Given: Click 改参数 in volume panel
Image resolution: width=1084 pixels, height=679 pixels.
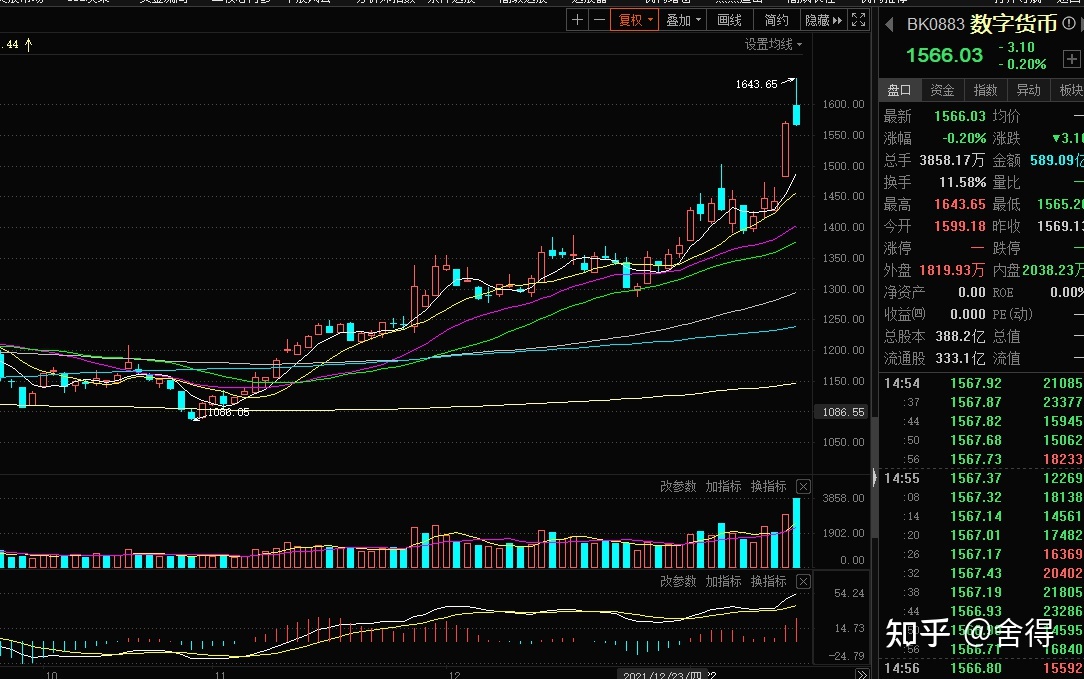Looking at the screenshot, I should point(678,486).
